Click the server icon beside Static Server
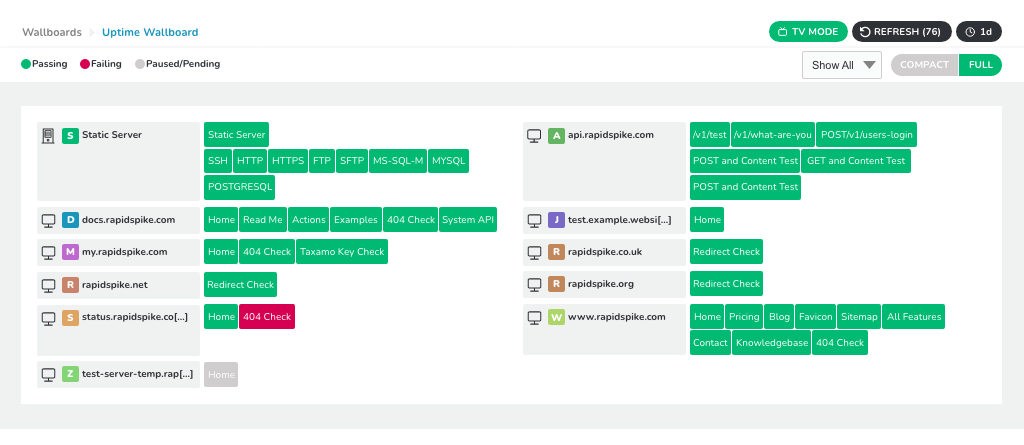Screen dimensions: 1024x445 tap(48, 135)
